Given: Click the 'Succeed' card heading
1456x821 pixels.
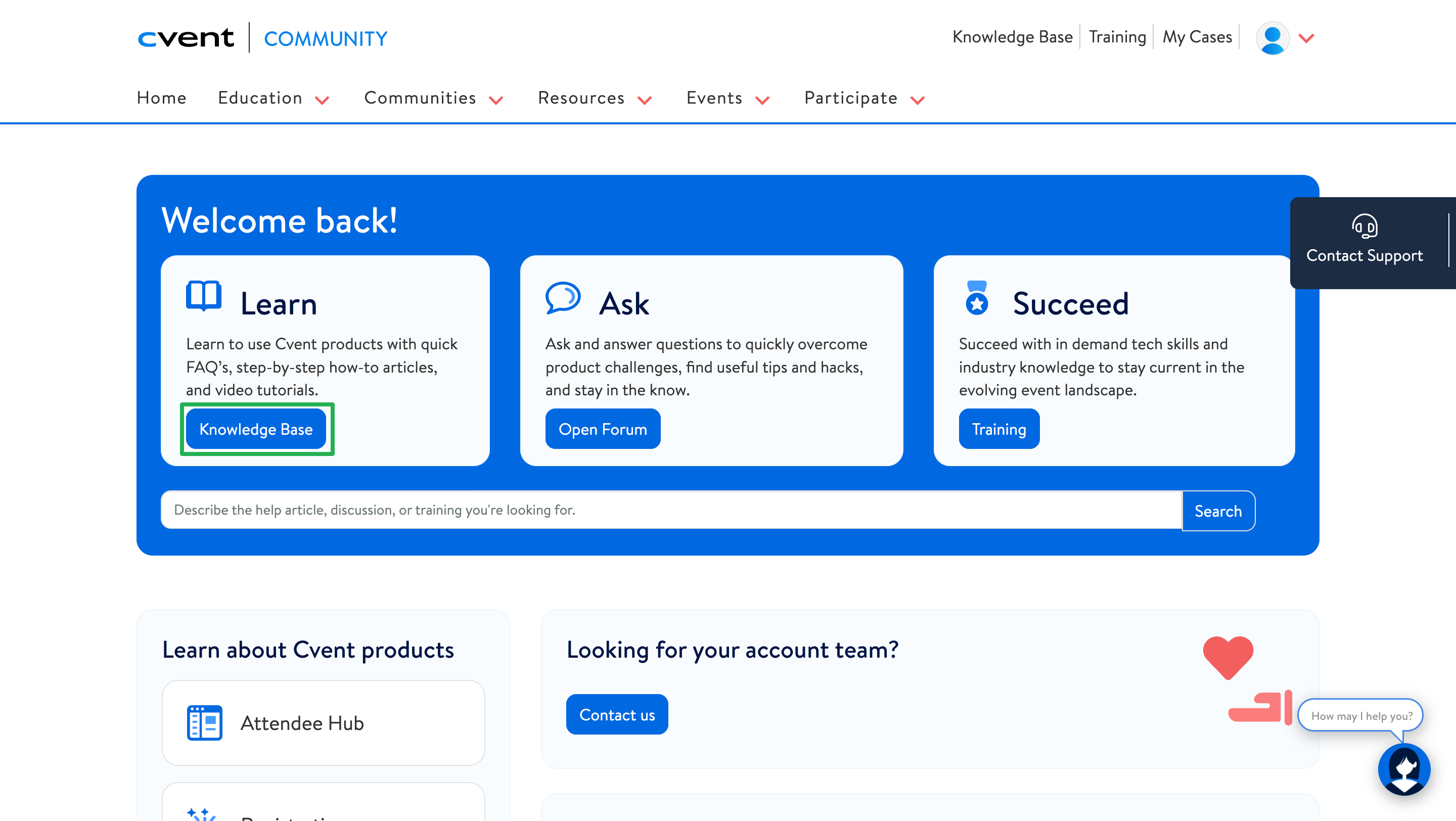Looking at the screenshot, I should 1071,303.
